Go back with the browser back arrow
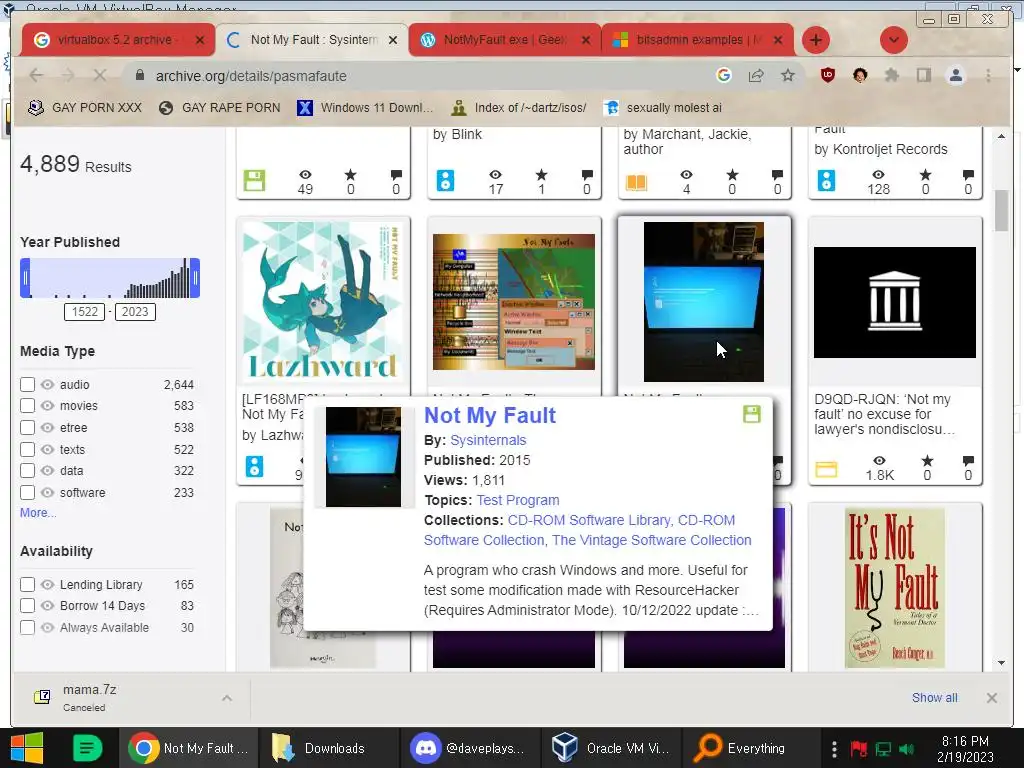 (x=37, y=76)
